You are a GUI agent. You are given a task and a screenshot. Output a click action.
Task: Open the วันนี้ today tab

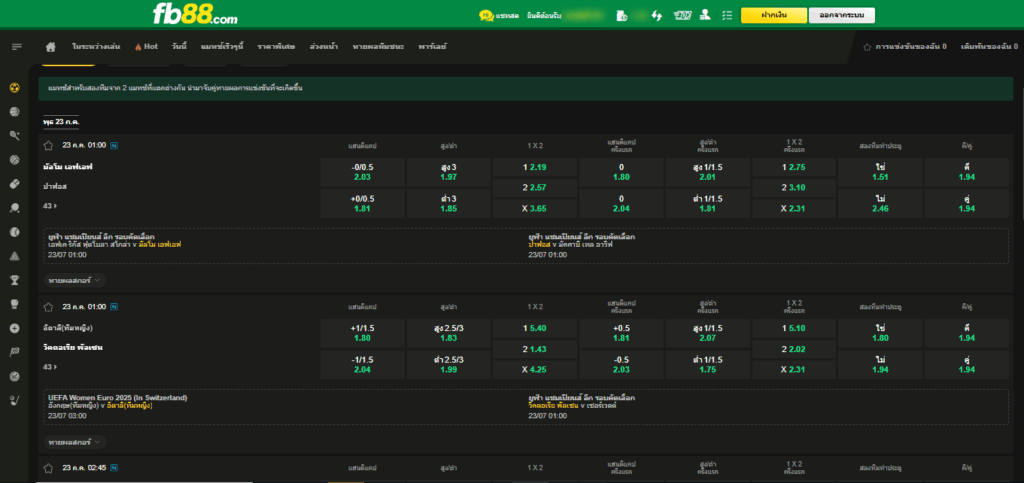click(179, 46)
